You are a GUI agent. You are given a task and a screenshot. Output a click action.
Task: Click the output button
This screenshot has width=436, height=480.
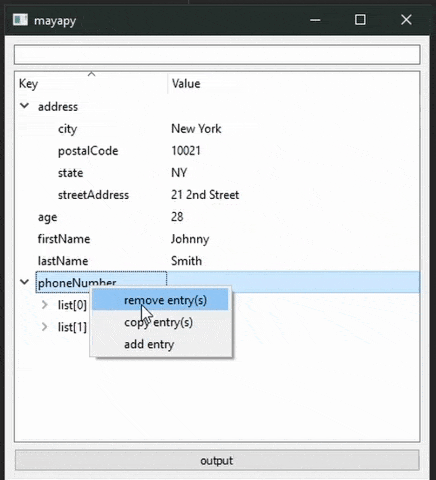pos(217,461)
